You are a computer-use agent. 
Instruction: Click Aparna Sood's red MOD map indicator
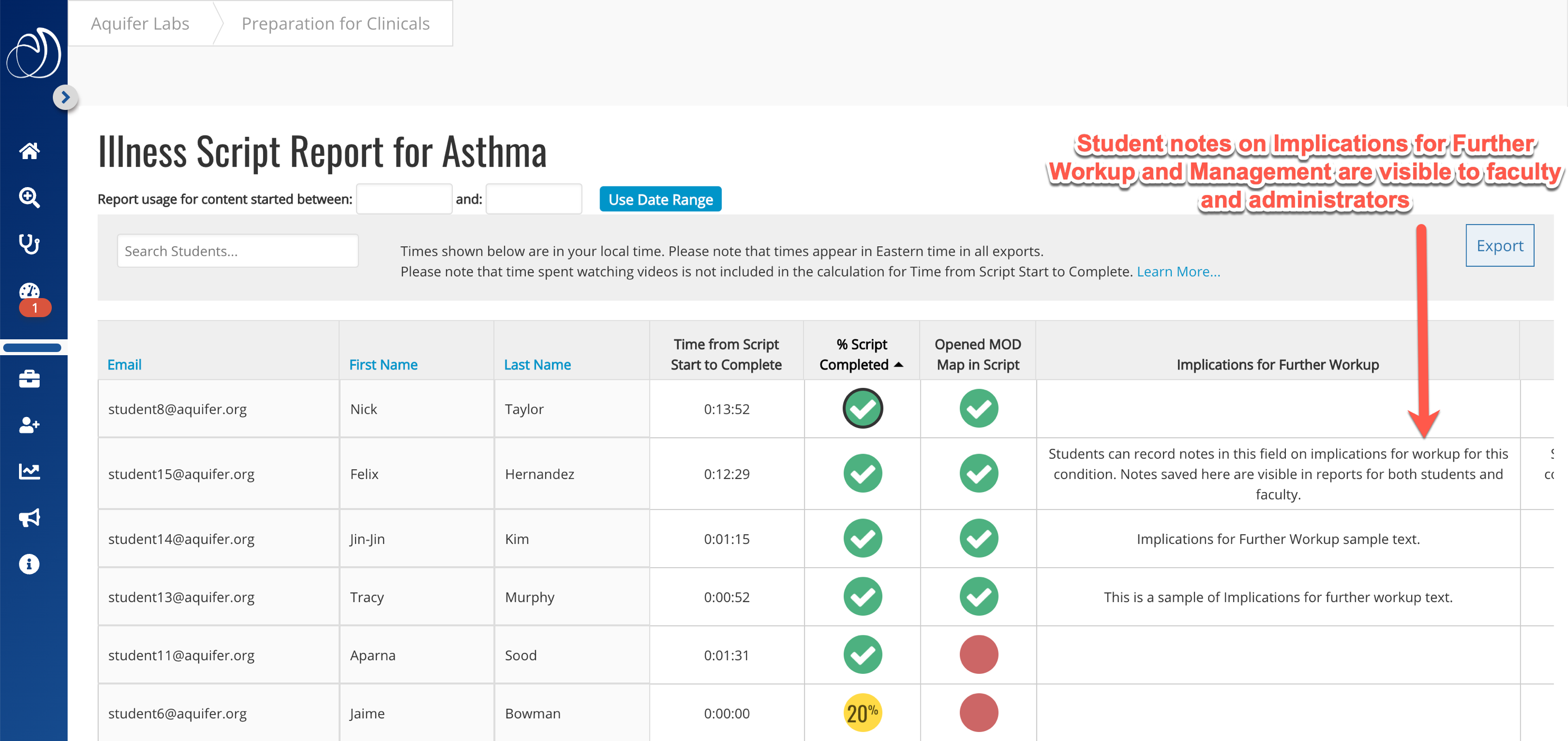[x=979, y=654]
